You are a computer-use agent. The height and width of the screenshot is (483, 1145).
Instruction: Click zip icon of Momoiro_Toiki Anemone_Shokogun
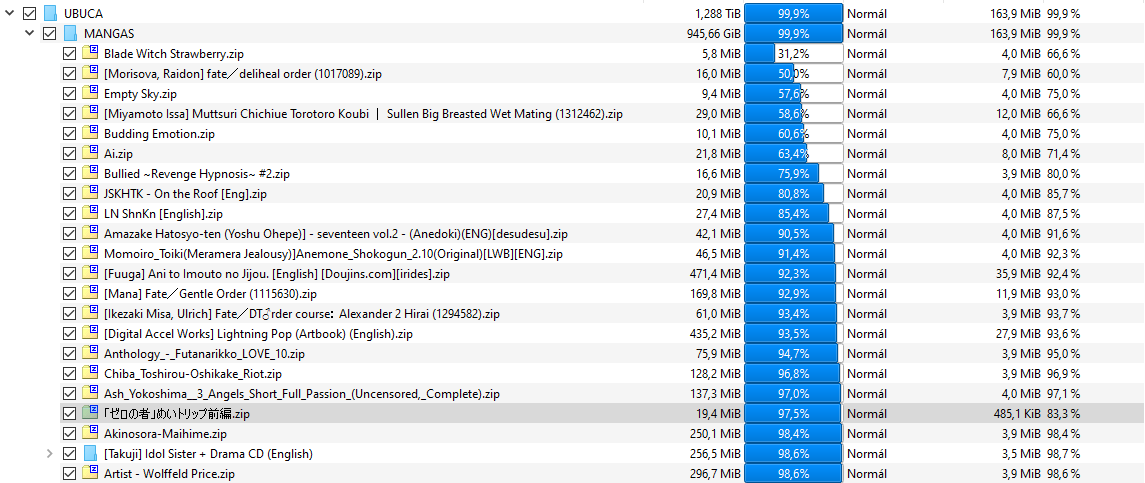(90, 254)
